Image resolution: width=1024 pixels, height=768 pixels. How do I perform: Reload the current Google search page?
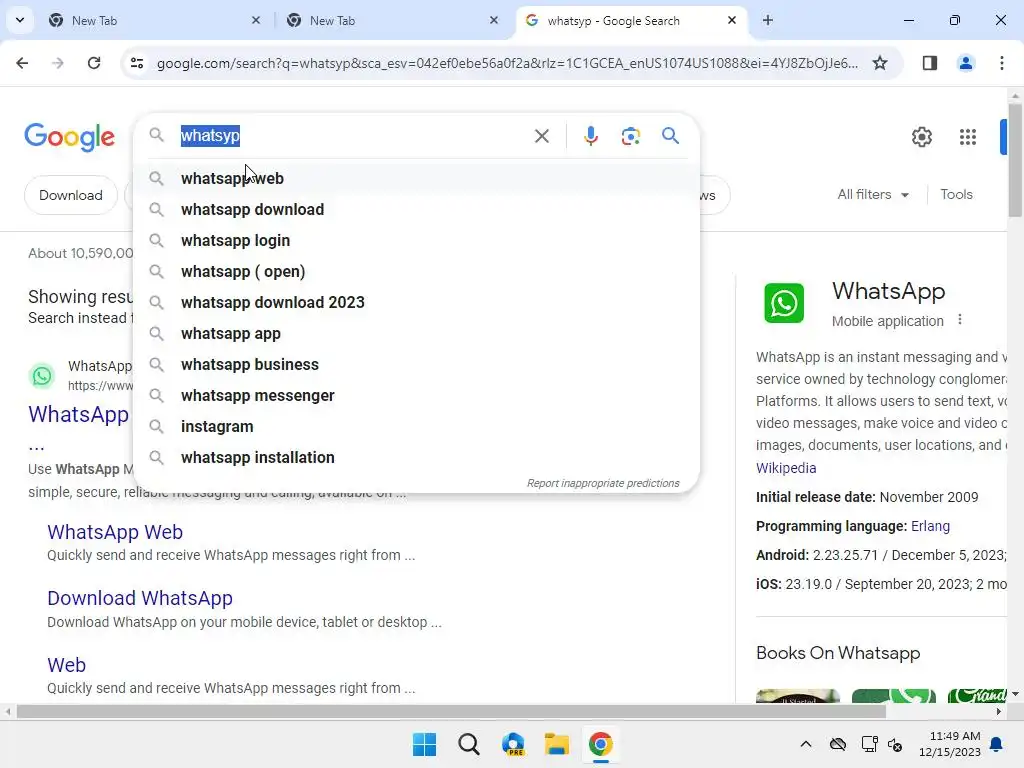(x=94, y=63)
